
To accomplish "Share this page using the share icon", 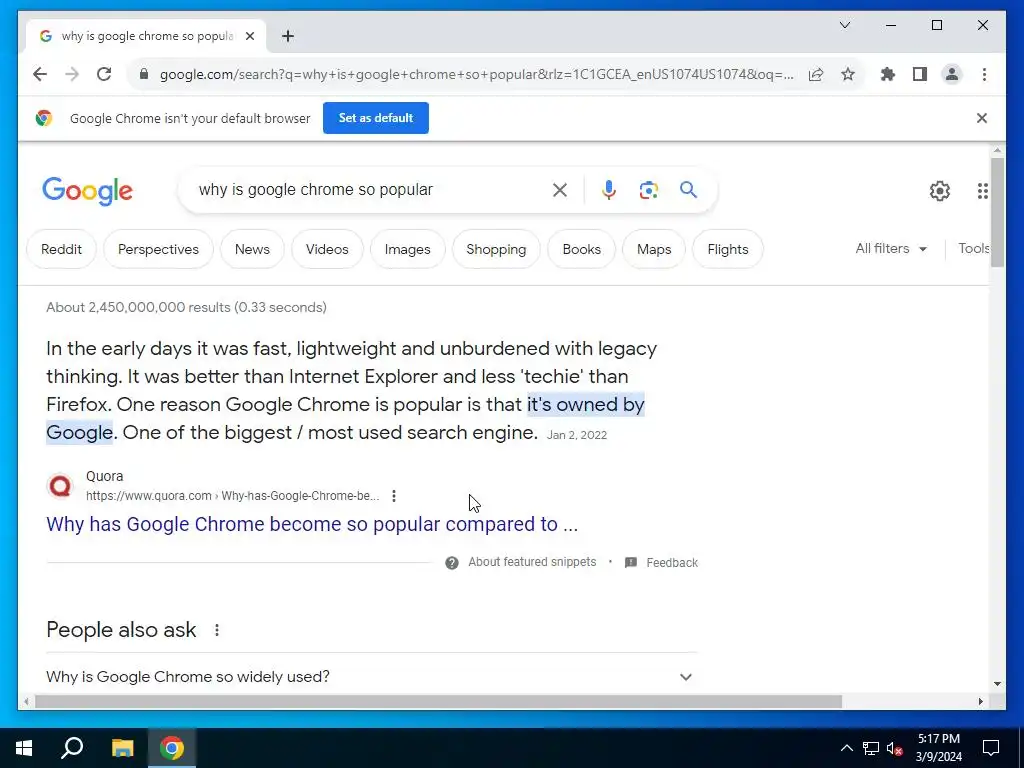I will tap(816, 74).
